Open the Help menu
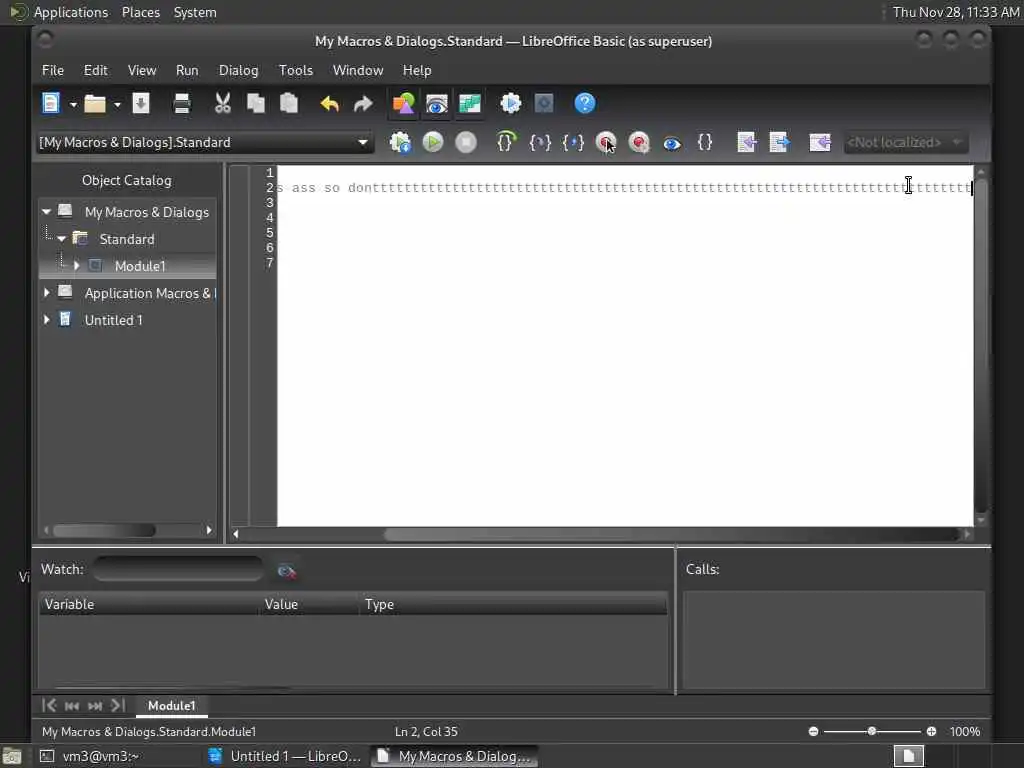The width and height of the screenshot is (1024, 768). pyautogui.click(x=417, y=70)
